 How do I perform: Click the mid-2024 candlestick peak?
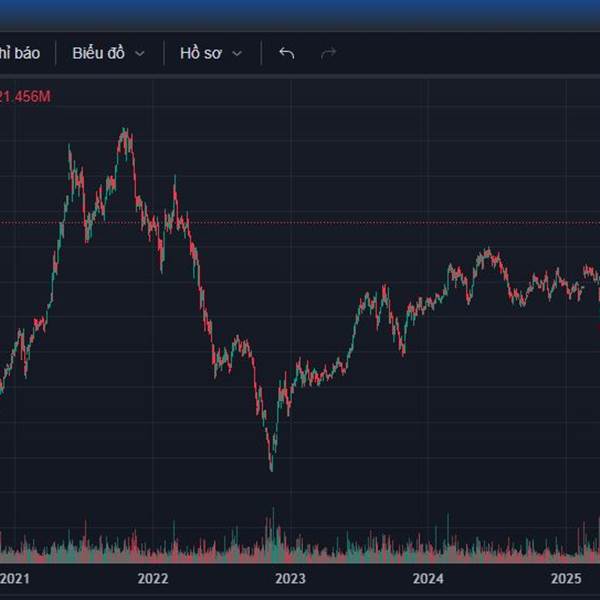488,252
